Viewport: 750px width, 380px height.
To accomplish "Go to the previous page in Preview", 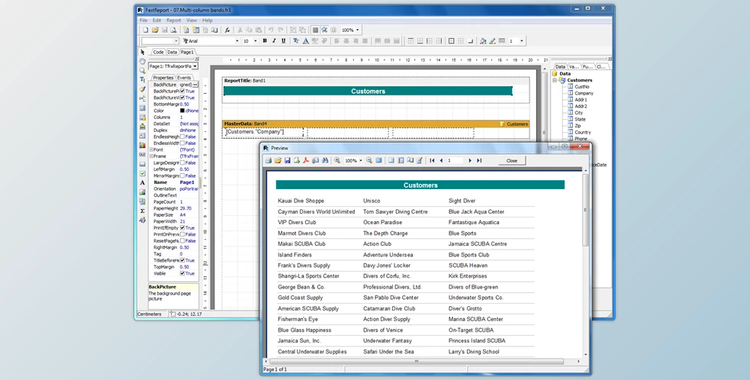I will click(441, 160).
